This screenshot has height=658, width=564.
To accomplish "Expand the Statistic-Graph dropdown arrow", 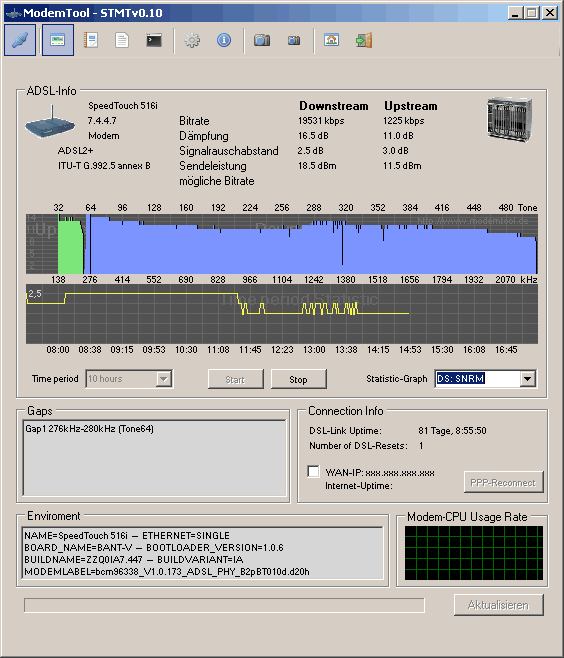I will (527, 379).
